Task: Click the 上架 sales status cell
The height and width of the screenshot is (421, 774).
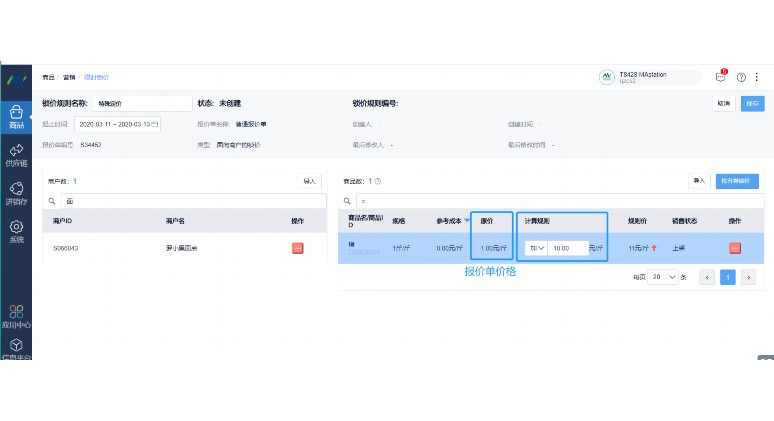Action: pyautogui.click(x=678, y=248)
